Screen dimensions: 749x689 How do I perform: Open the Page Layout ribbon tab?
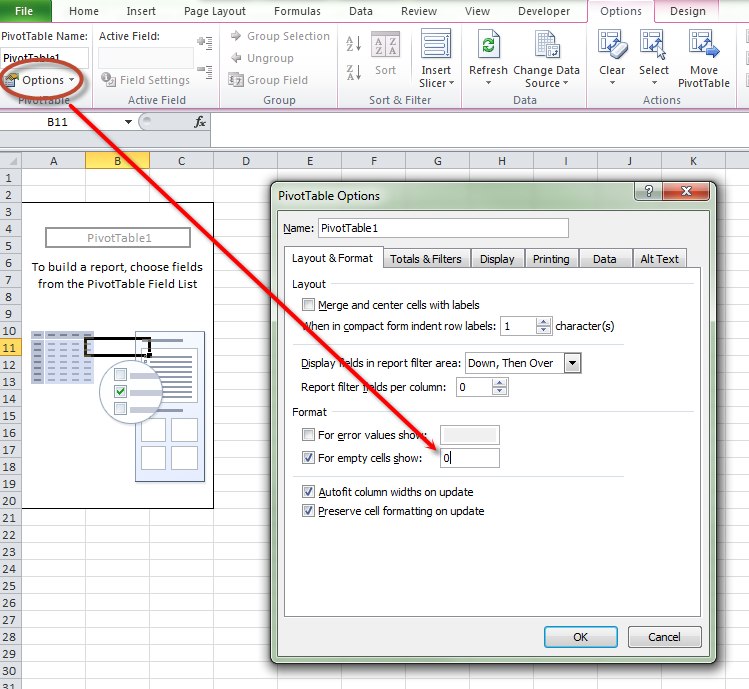pyautogui.click(x=214, y=11)
